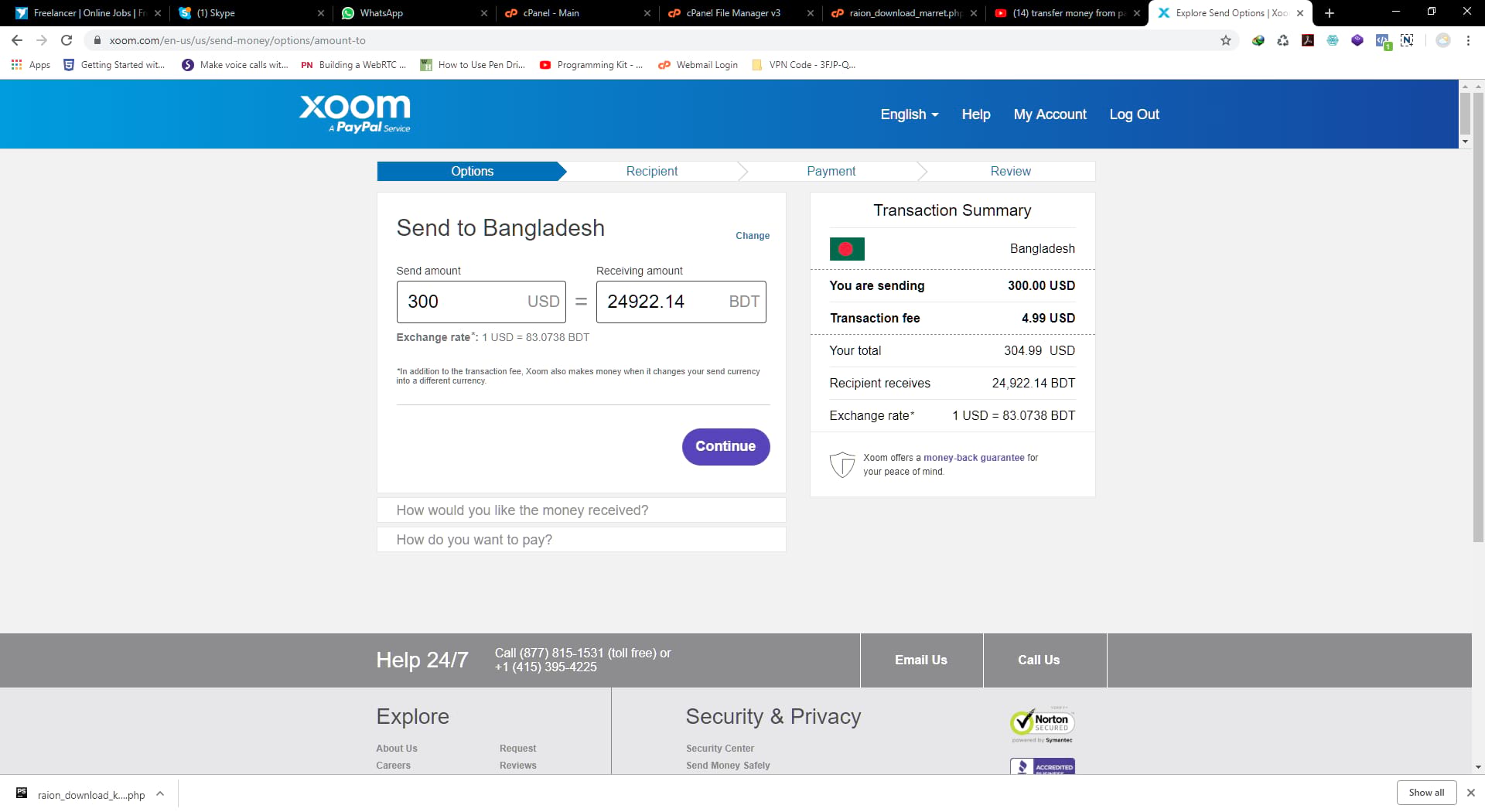Open the English language dropdown

coord(909,114)
